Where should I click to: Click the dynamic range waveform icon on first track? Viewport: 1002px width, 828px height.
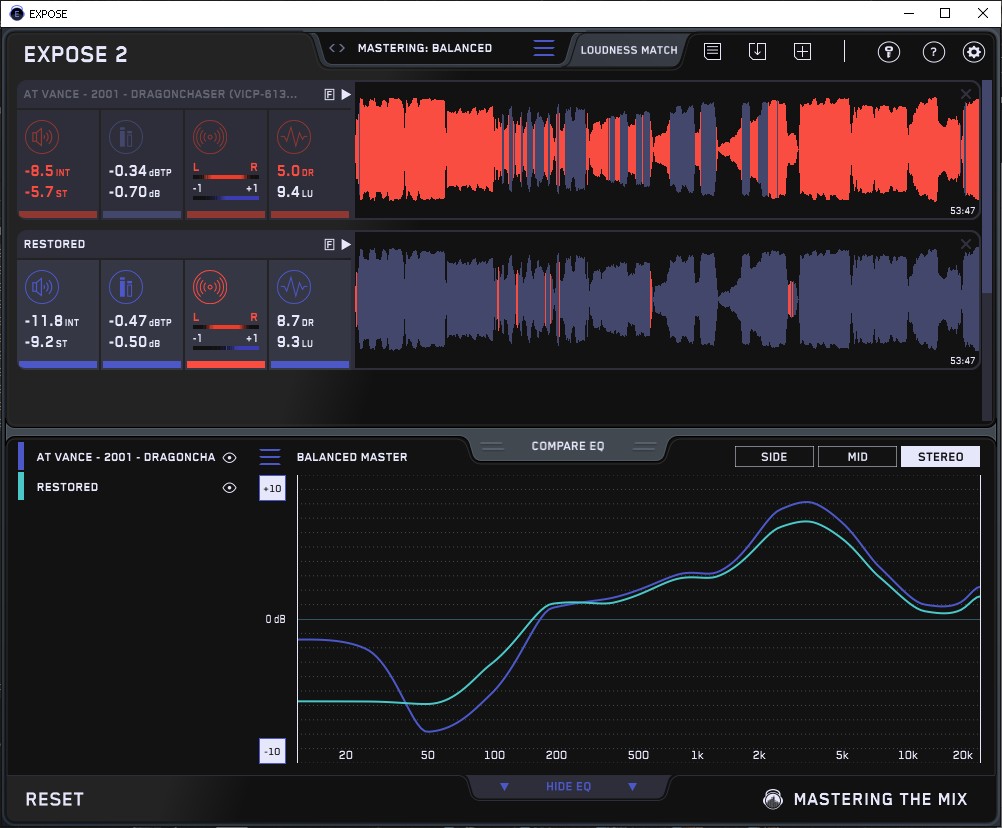292,137
